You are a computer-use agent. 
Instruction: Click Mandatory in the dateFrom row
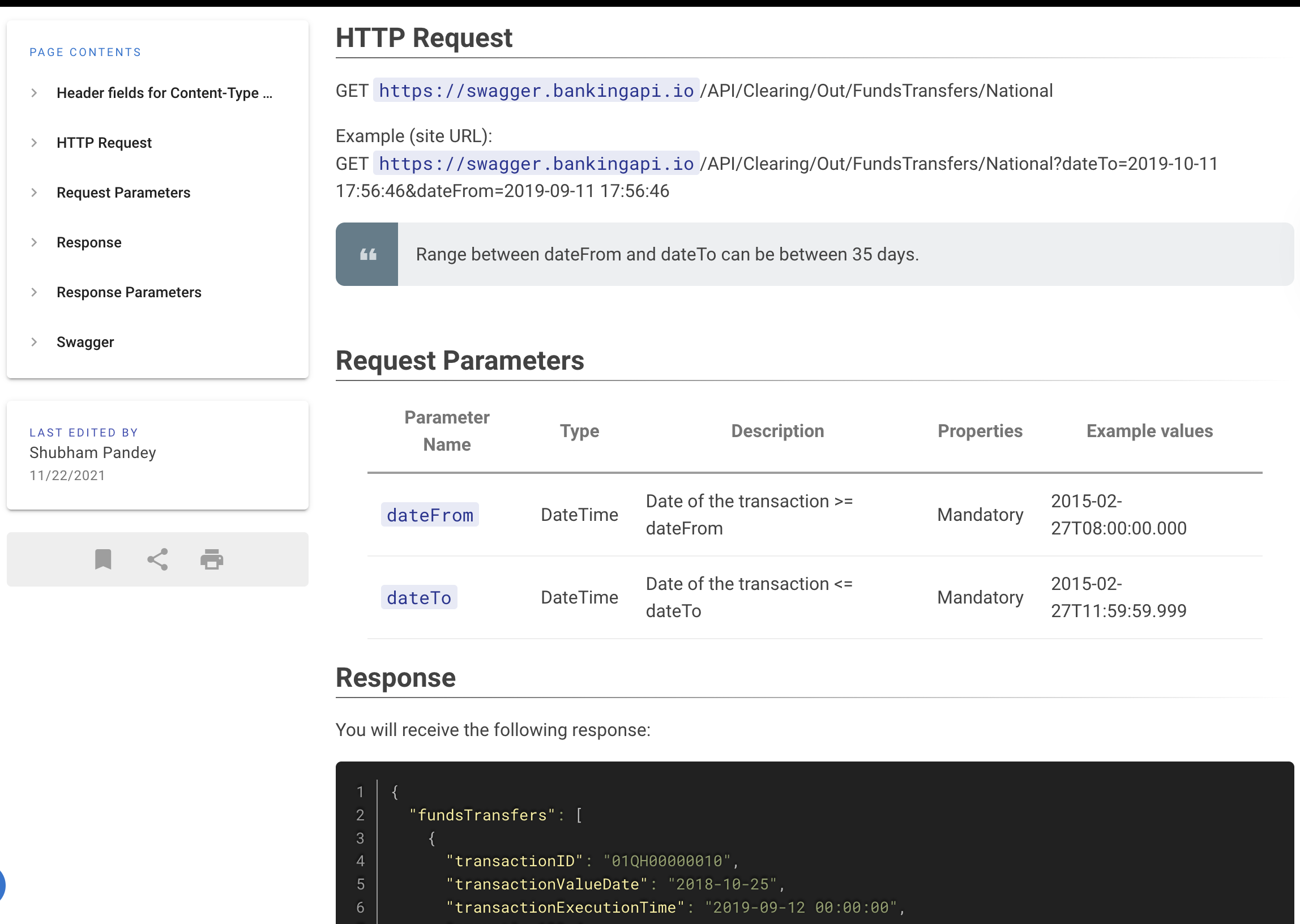pyautogui.click(x=980, y=515)
